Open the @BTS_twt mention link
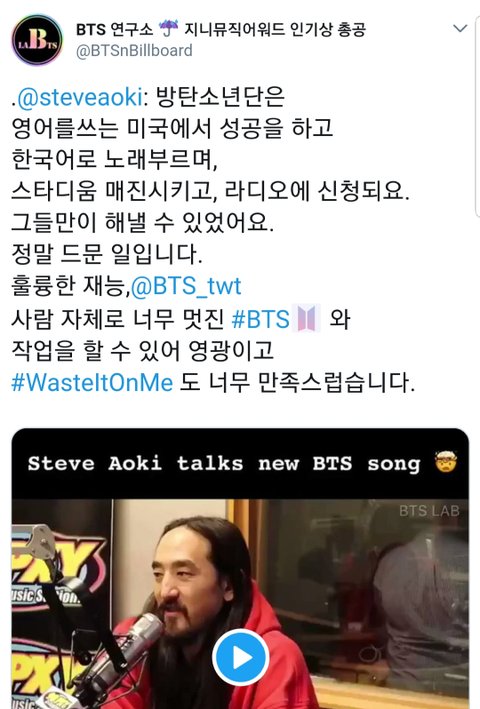Screen dimensions: 480x709 (x=186, y=287)
